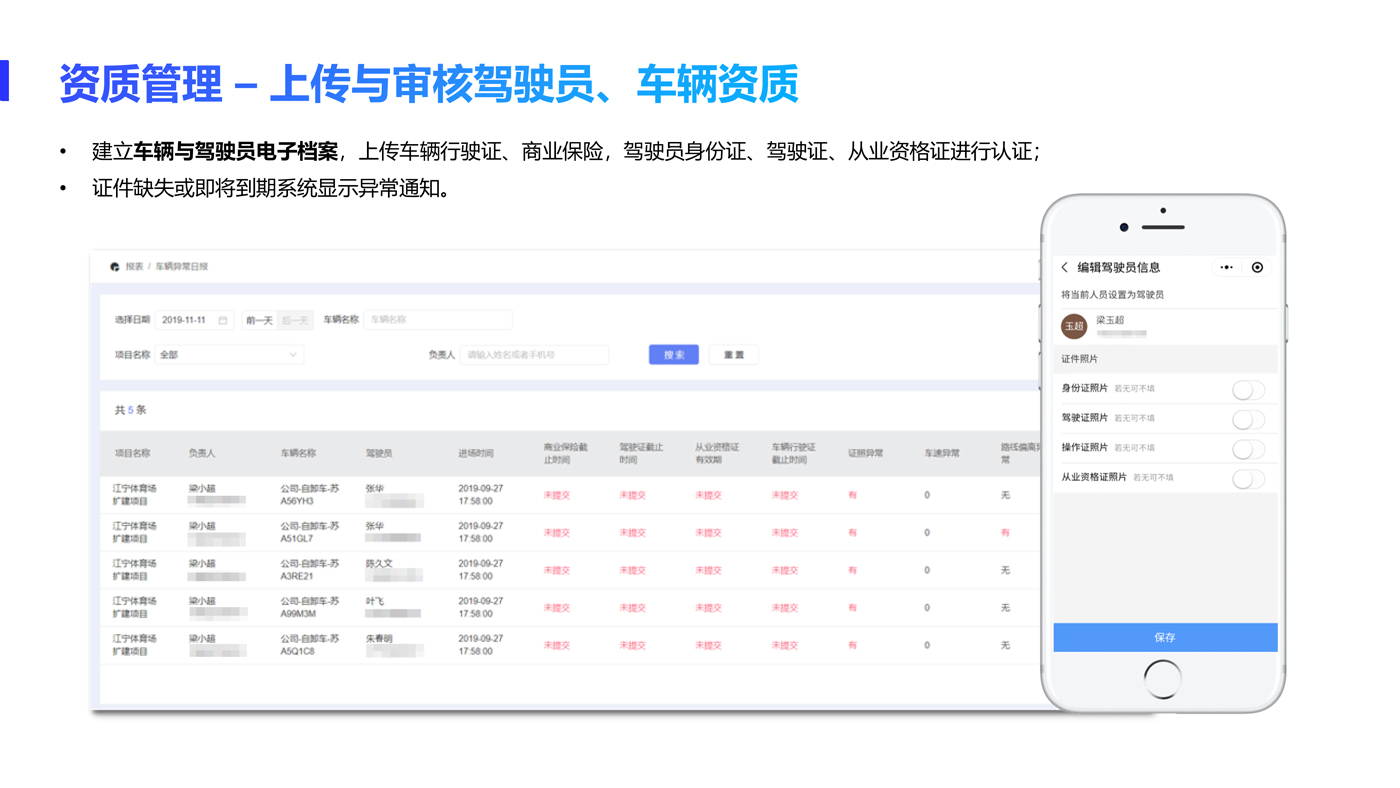Toggle the 身份证照片 switch
The width and height of the screenshot is (1400, 788).
pyautogui.click(x=1248, y=390)
